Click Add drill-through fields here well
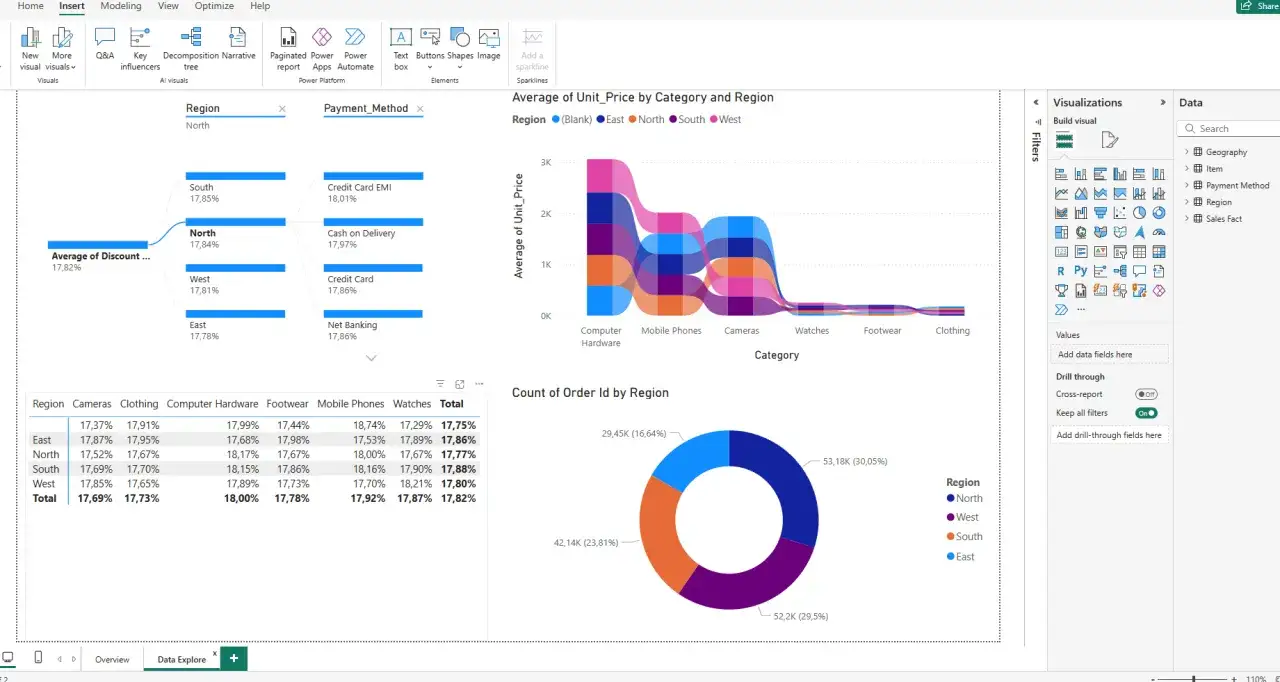The height and width of the screenshot is (682, 1280). tap(1111, 435)
